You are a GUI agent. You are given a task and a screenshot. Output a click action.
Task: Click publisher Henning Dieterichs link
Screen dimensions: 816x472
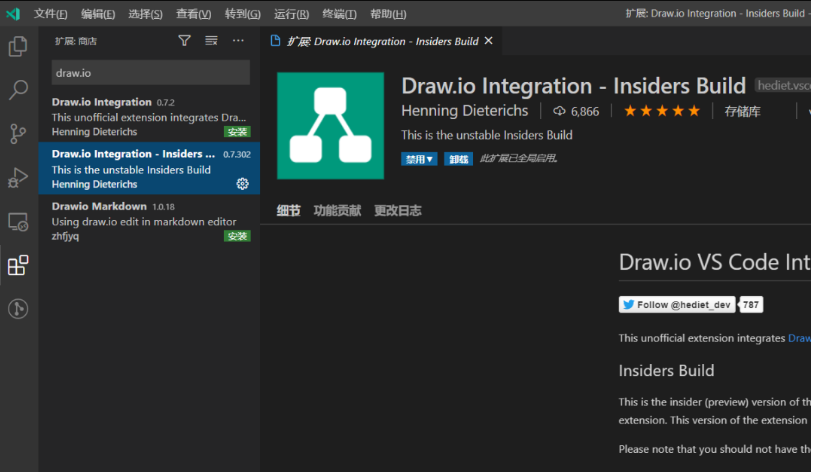pos(465,111)
